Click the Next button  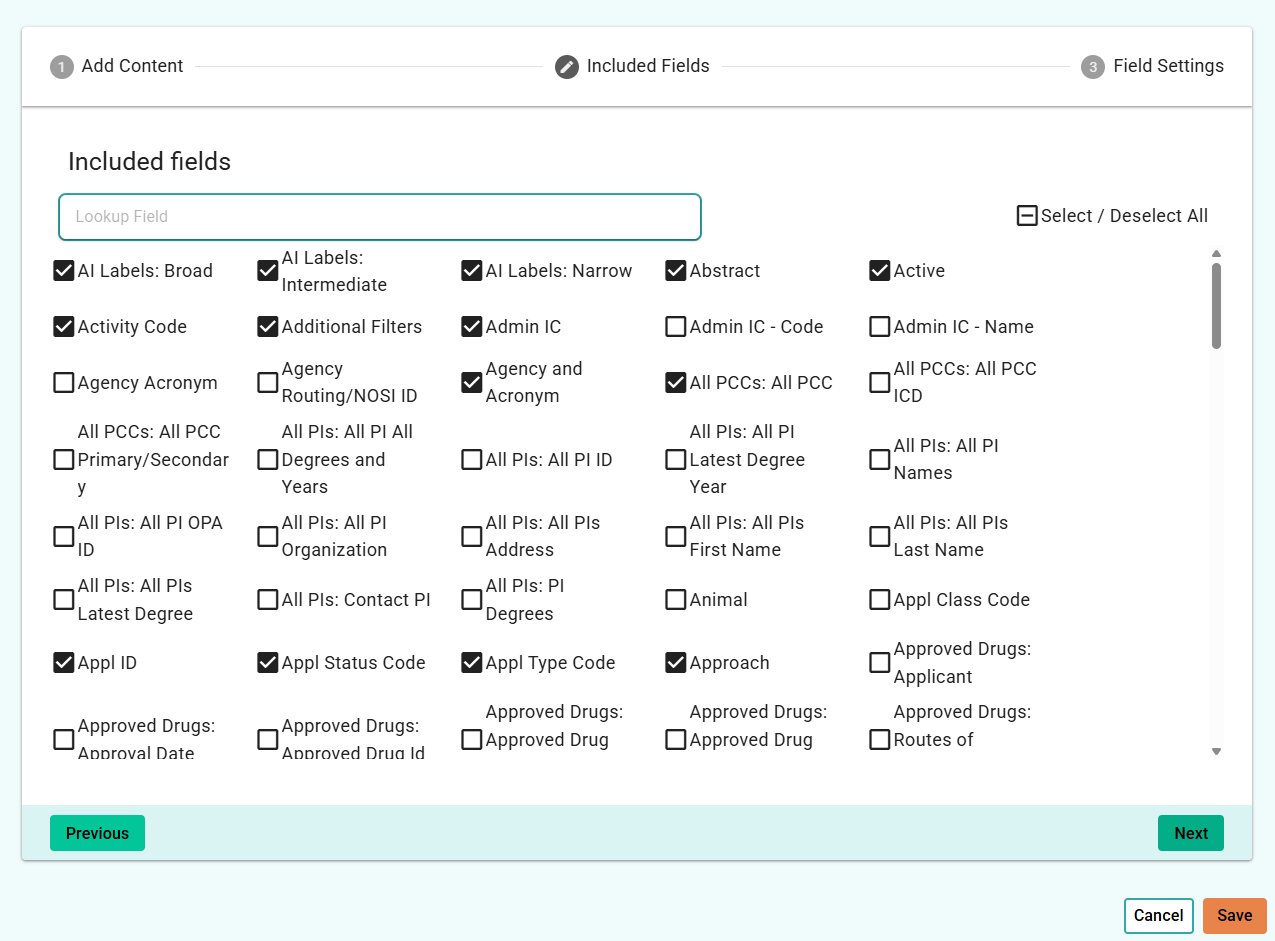[1191, 833]
